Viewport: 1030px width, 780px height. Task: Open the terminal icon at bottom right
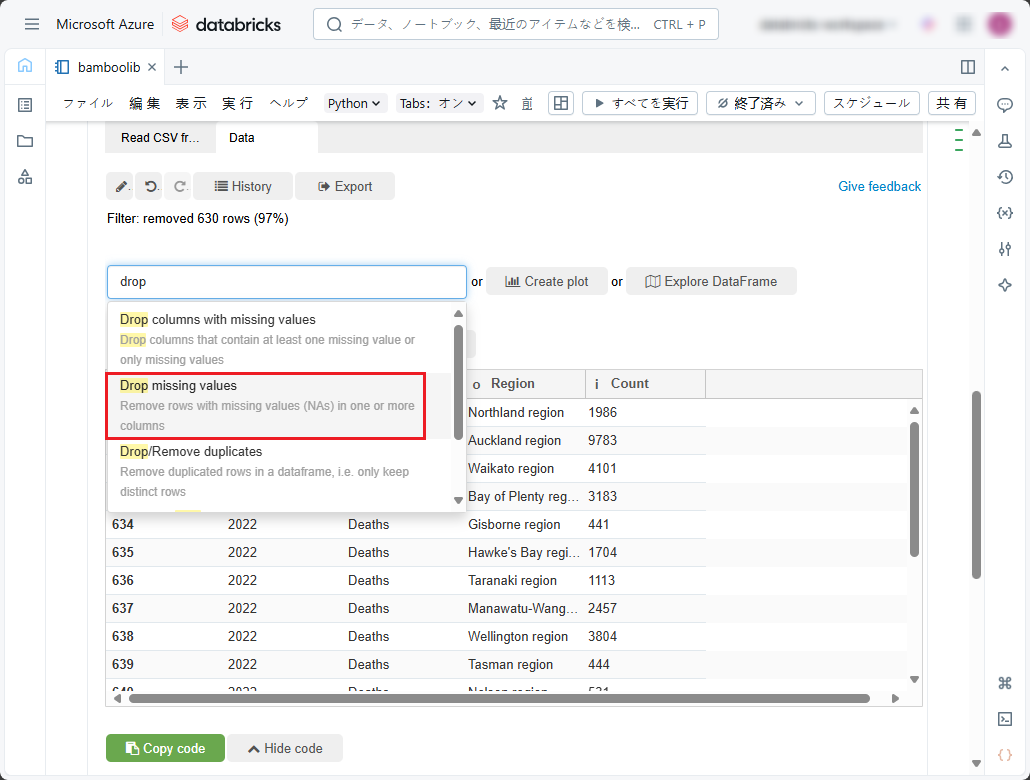point(1005,719)
